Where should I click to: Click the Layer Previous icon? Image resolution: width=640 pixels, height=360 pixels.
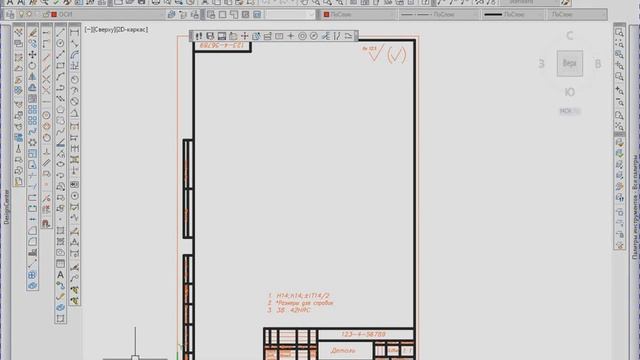[x=183, y=15]
